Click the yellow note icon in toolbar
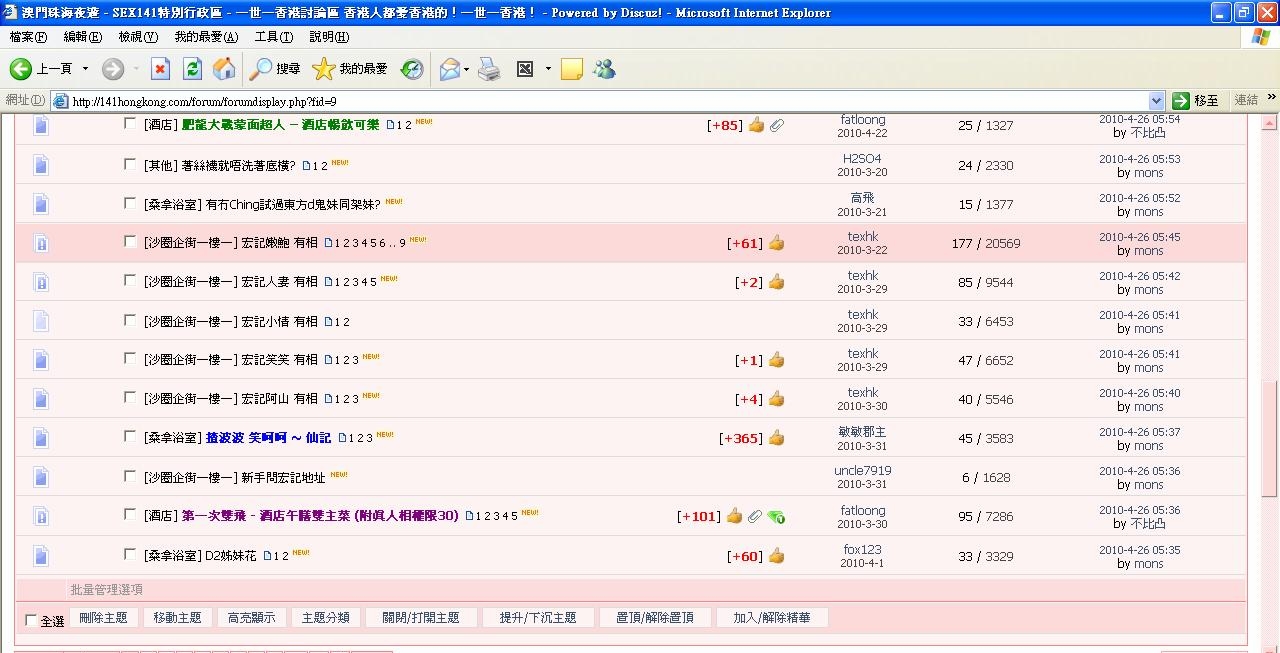This screenshot has width=1280, height=653. click(x=572, y=69)
